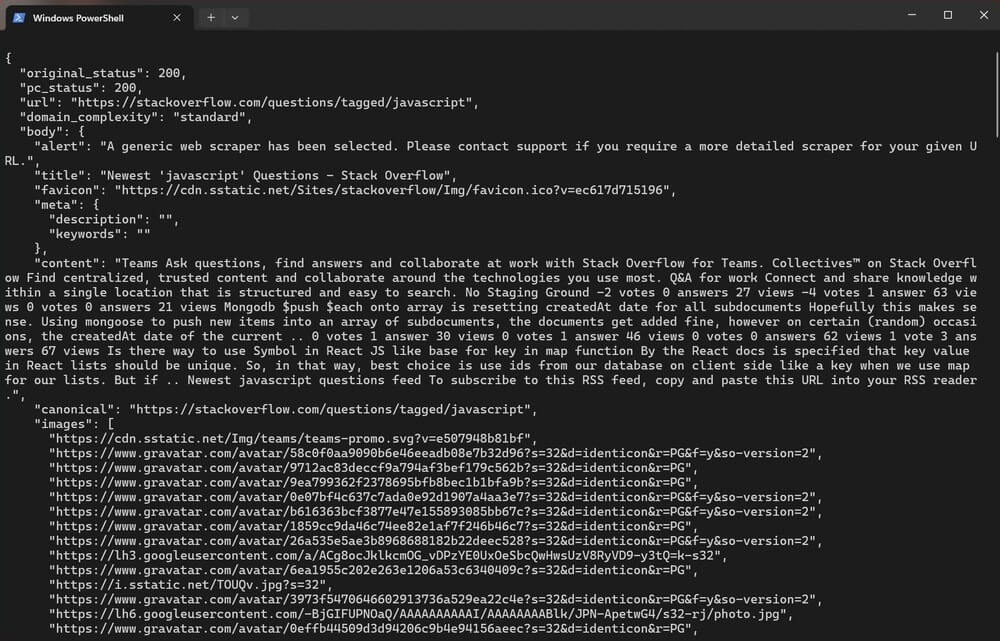Place cursor in the terminal output area
The image size is (1000, 641).
pos(500,320)
